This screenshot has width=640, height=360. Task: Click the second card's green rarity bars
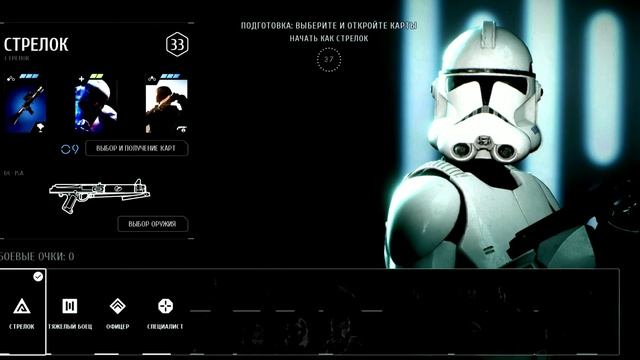[96, 76]
